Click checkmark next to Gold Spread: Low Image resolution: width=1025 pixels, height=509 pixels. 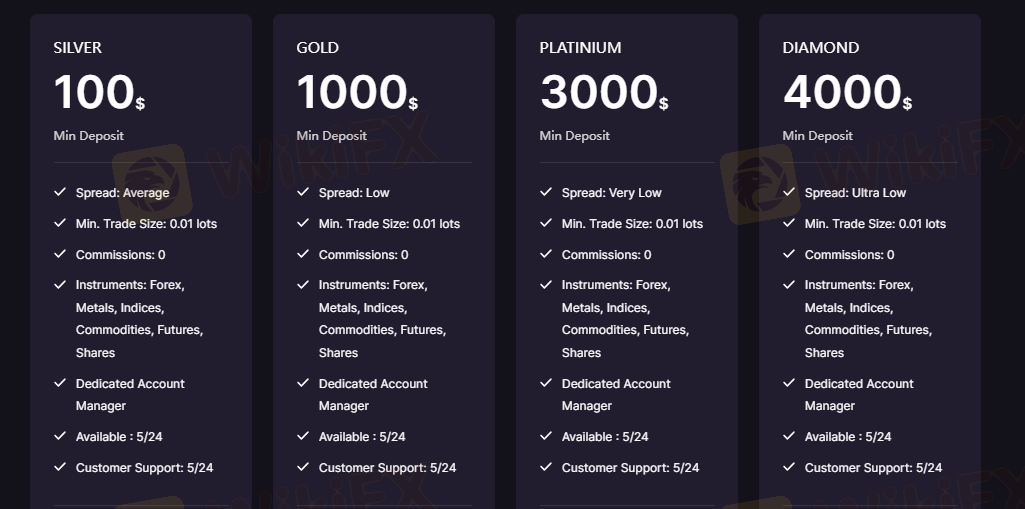303,192
